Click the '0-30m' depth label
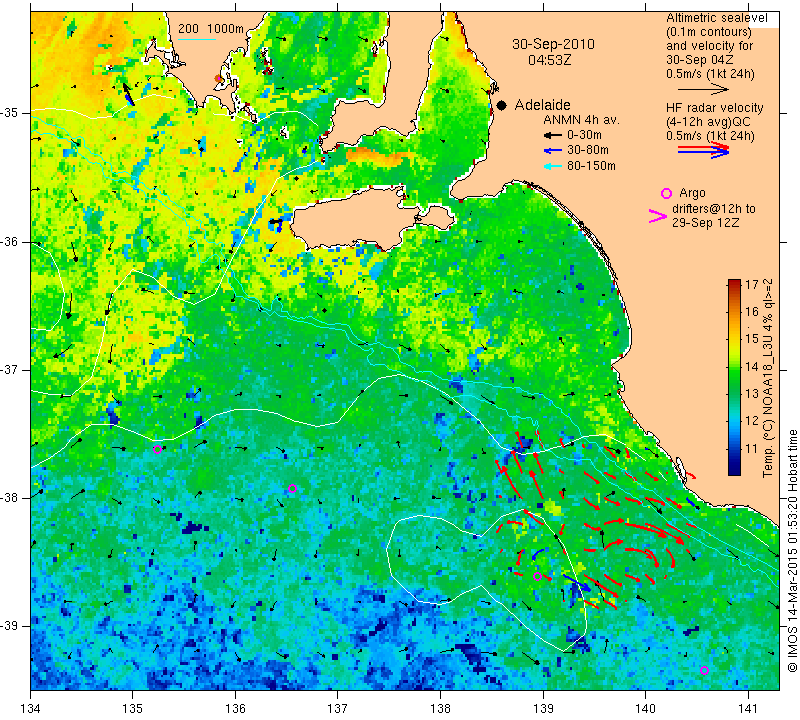This screenshot has width=800, height=720. click(x=584, y=135)
